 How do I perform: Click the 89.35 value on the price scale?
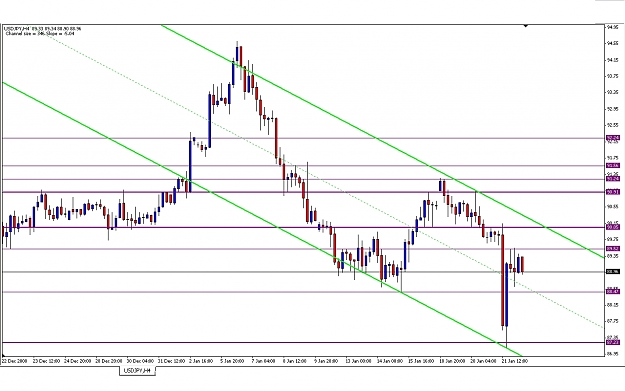pos(613,256)
